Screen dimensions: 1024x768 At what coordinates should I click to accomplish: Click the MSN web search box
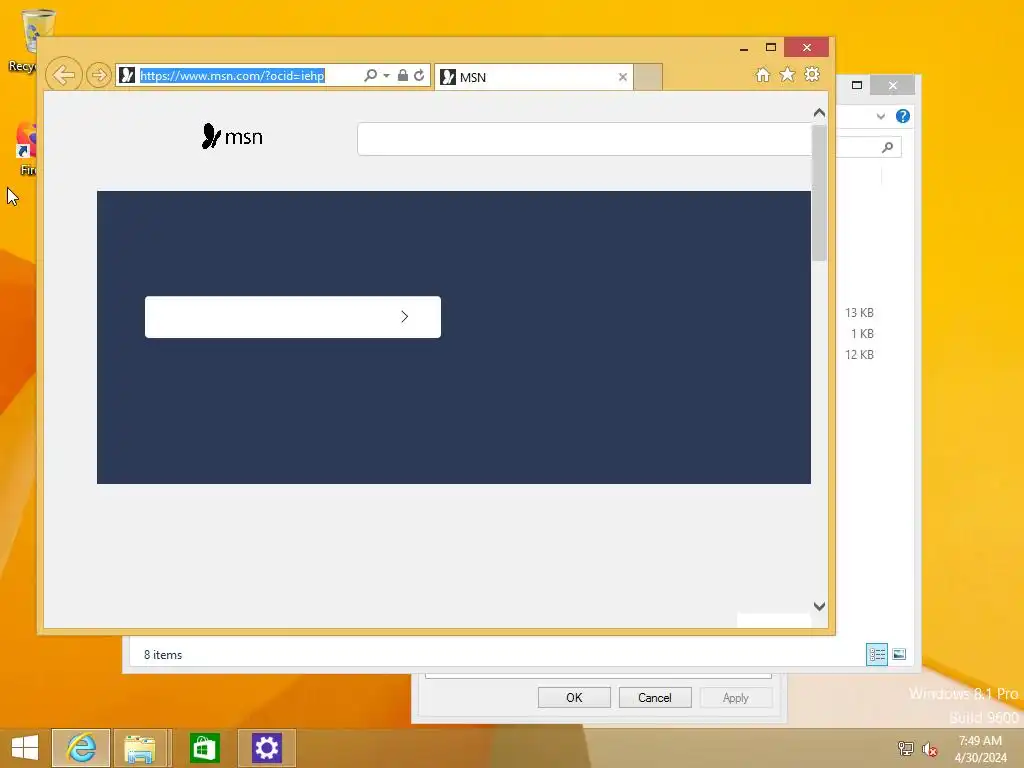tap(584, 138)
